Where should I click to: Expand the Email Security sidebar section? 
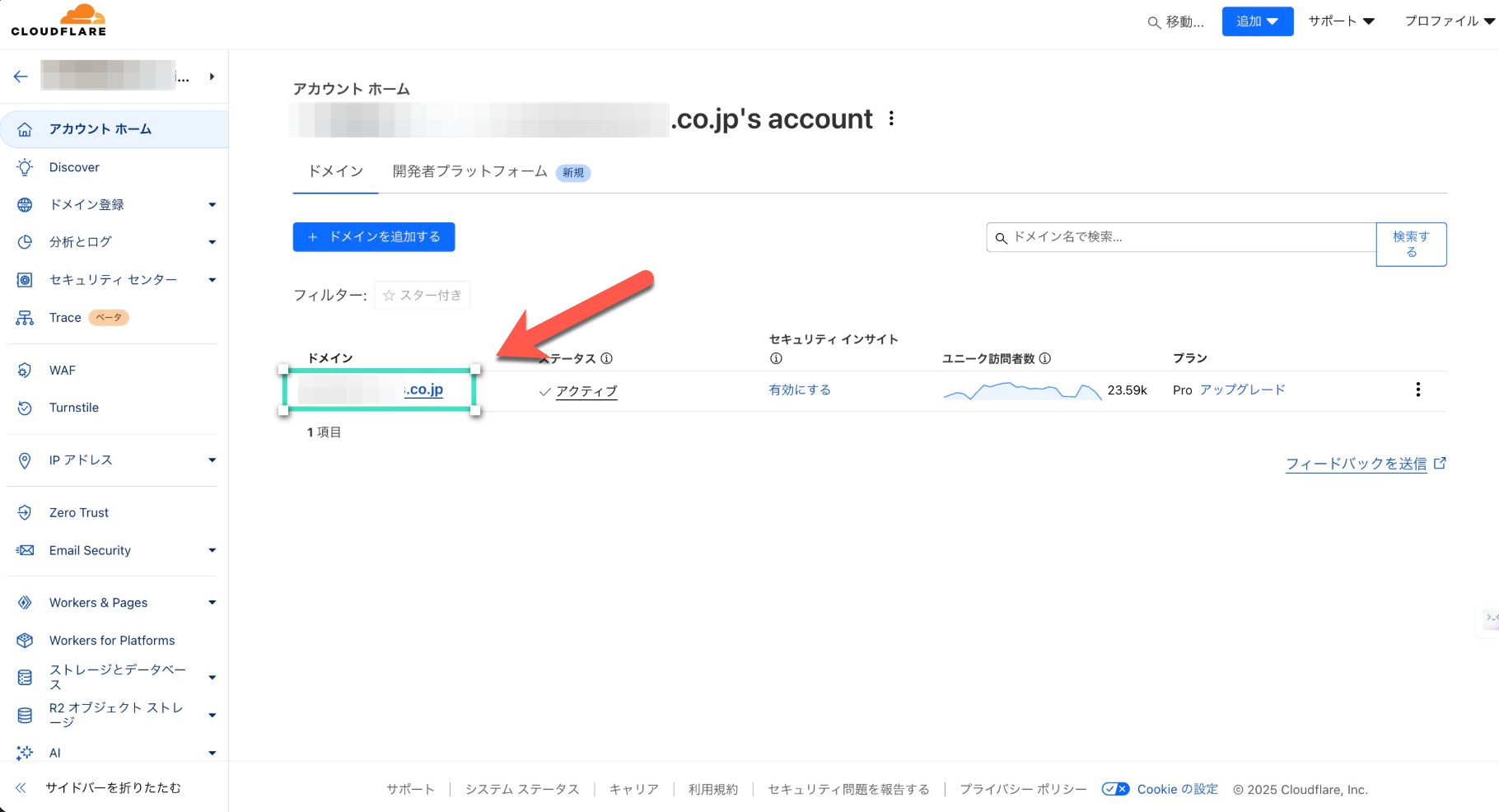click(x=212, y=550)
